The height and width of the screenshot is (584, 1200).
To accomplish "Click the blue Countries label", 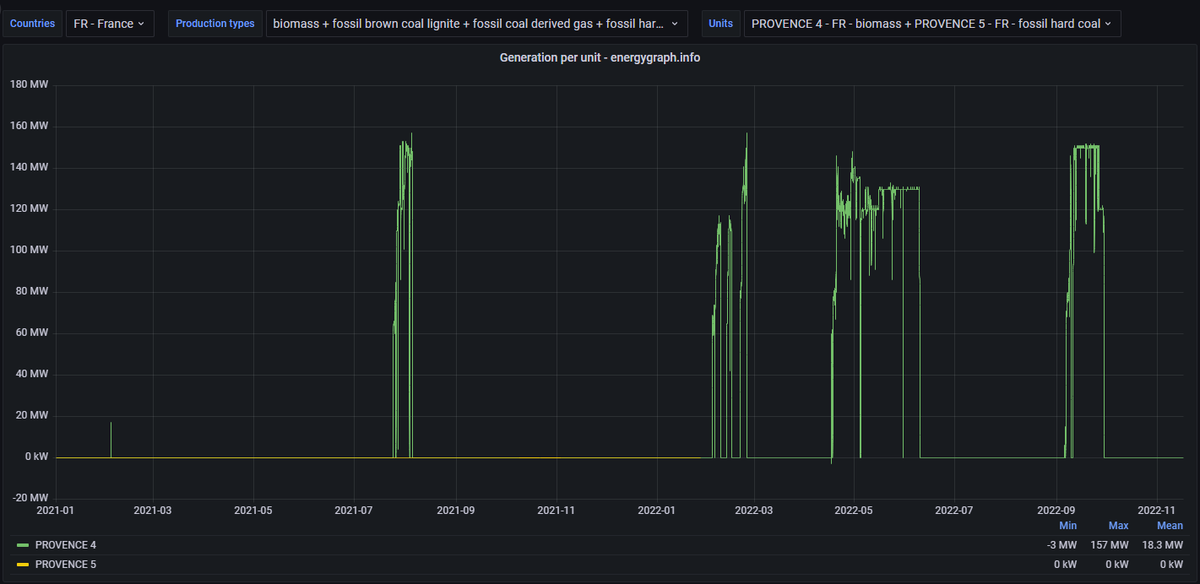I will [x=32, y=23].
